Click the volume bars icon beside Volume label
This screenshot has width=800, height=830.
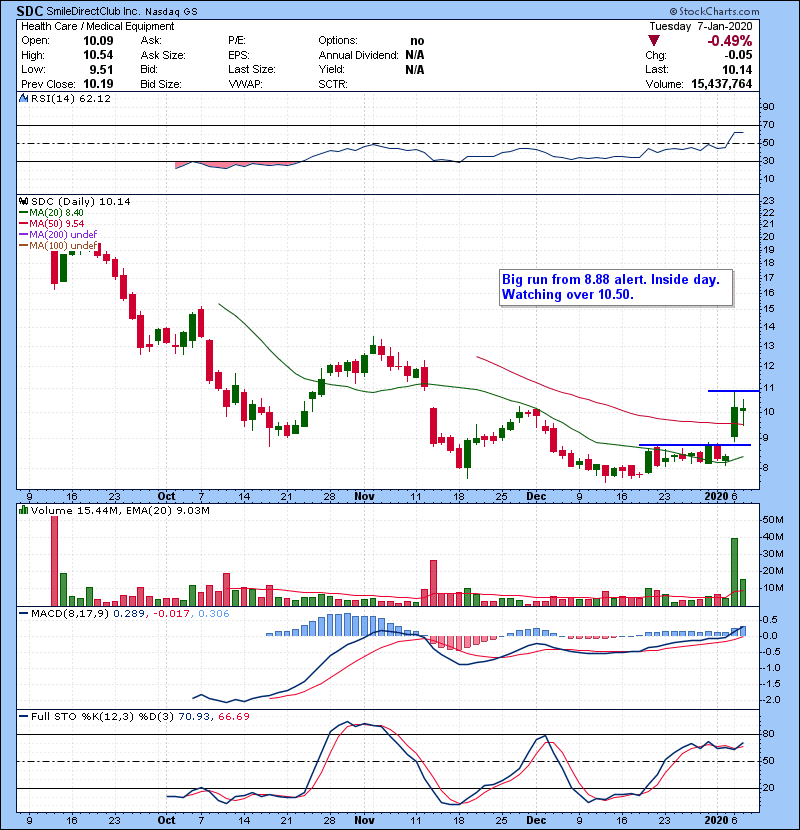pos(23,510)
